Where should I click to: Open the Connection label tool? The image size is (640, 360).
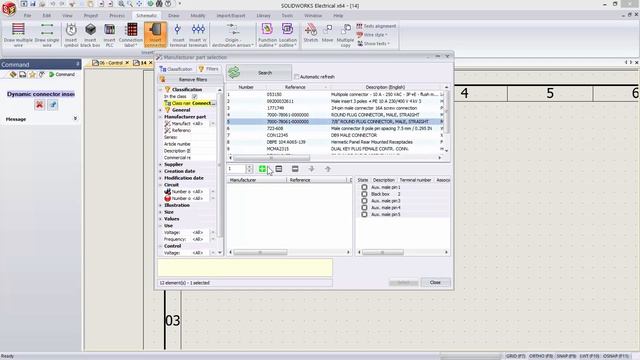[x=131, y=35]
